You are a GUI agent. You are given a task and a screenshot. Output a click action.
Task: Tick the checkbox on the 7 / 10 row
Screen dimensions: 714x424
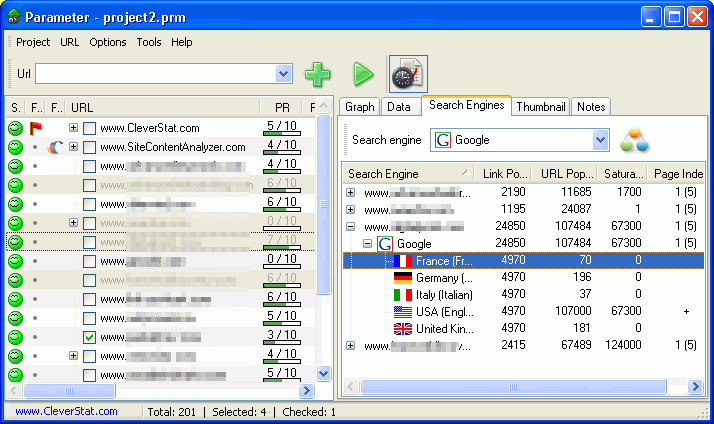(89, 242)
